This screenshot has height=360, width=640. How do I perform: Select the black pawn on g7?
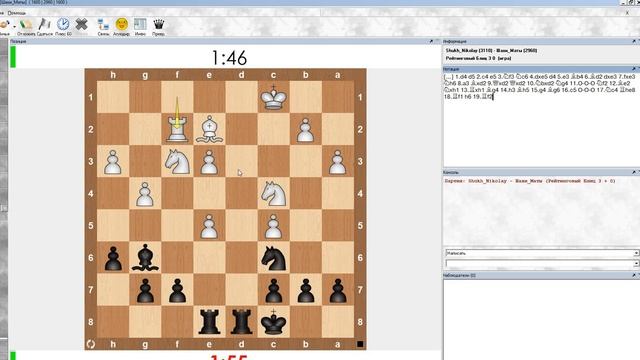[144, 291]
